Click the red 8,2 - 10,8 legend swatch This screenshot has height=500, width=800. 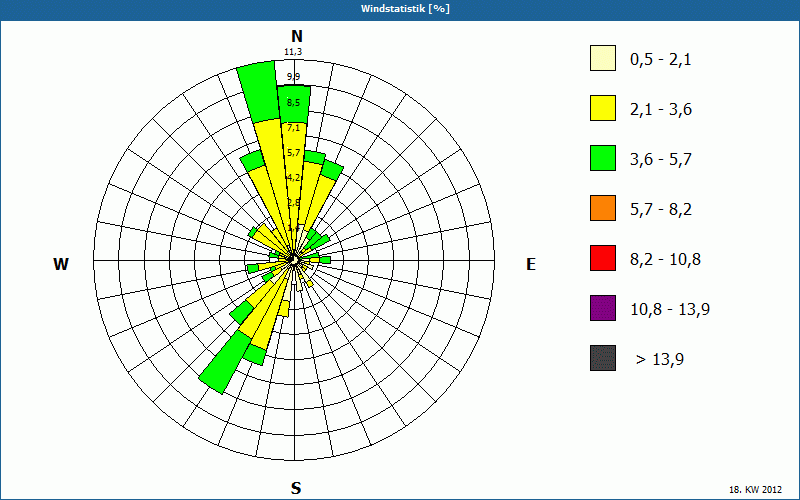click(x=603, y=258)
